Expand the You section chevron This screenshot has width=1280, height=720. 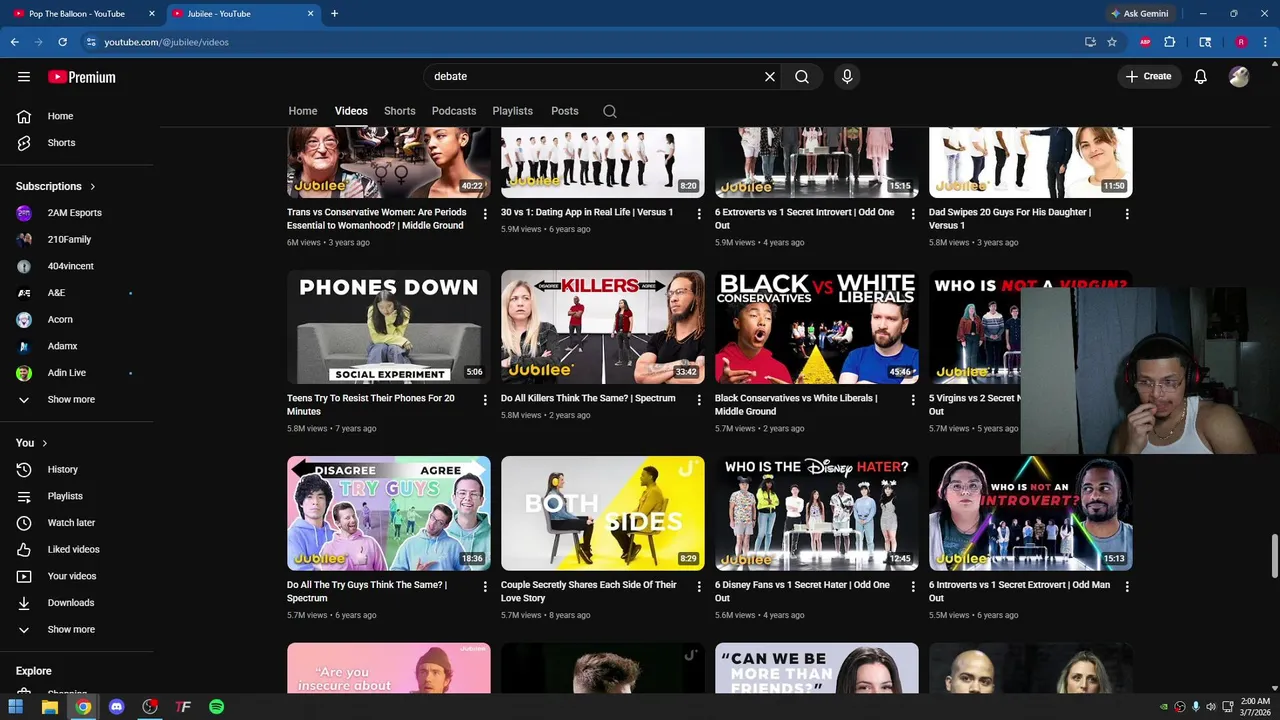(x=44, y=443)
